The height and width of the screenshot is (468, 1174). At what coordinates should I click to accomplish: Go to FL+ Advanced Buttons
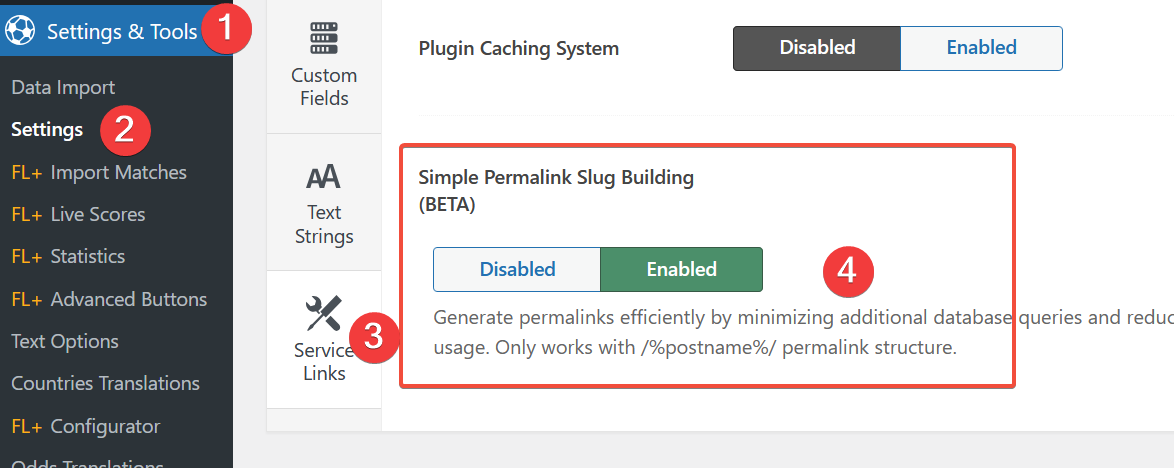109,299
